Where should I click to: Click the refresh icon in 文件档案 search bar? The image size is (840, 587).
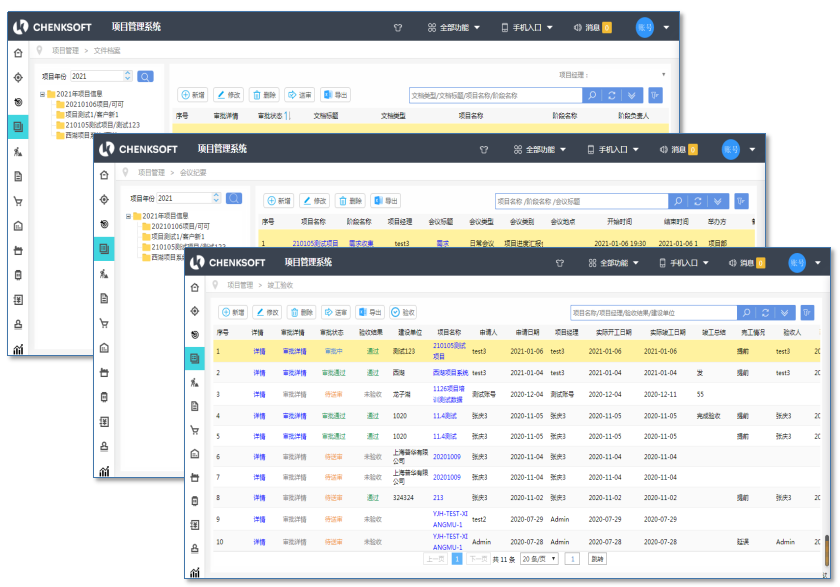(x=612, y=95)
